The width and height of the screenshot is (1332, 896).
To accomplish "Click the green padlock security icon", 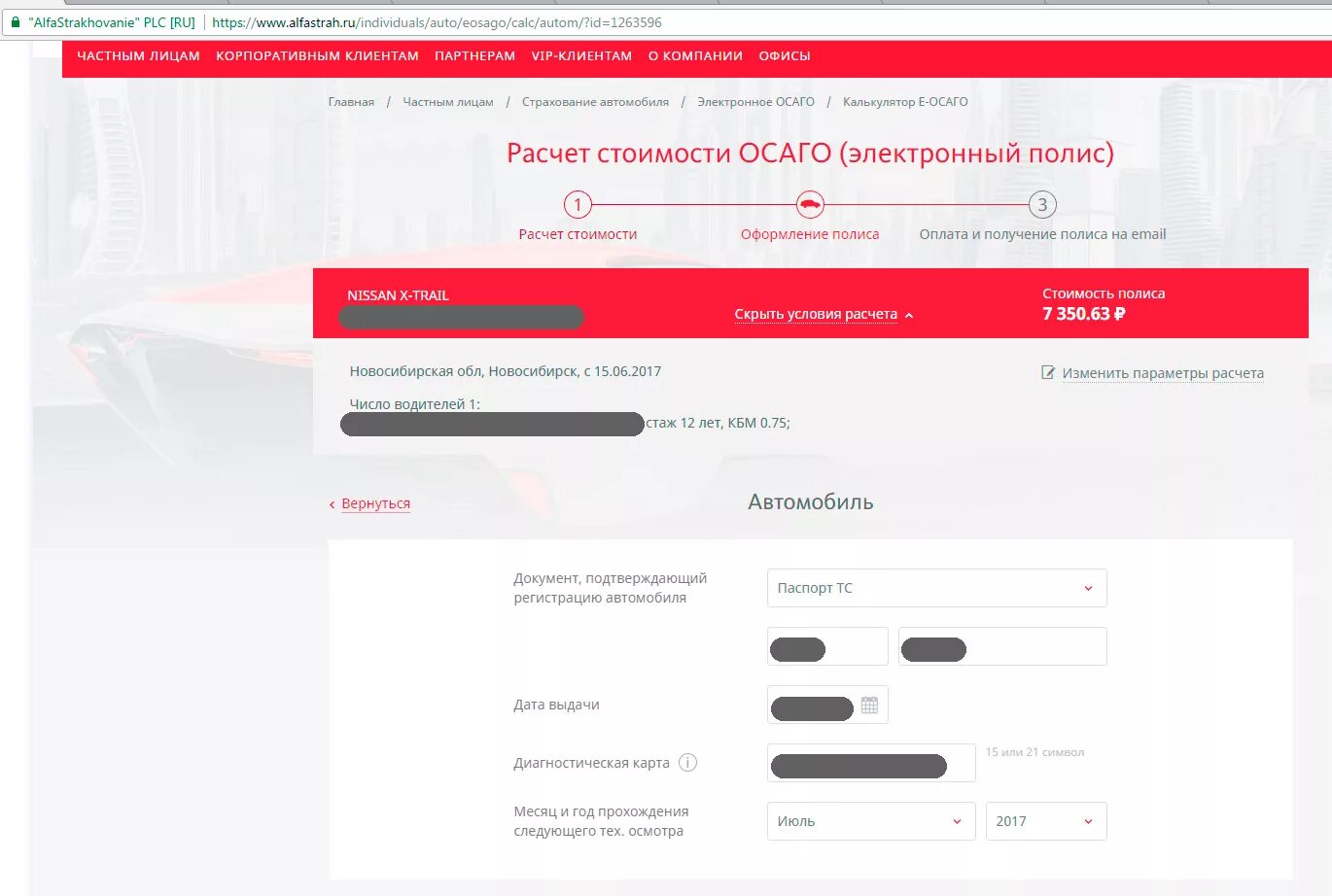I will click(15, 21).
